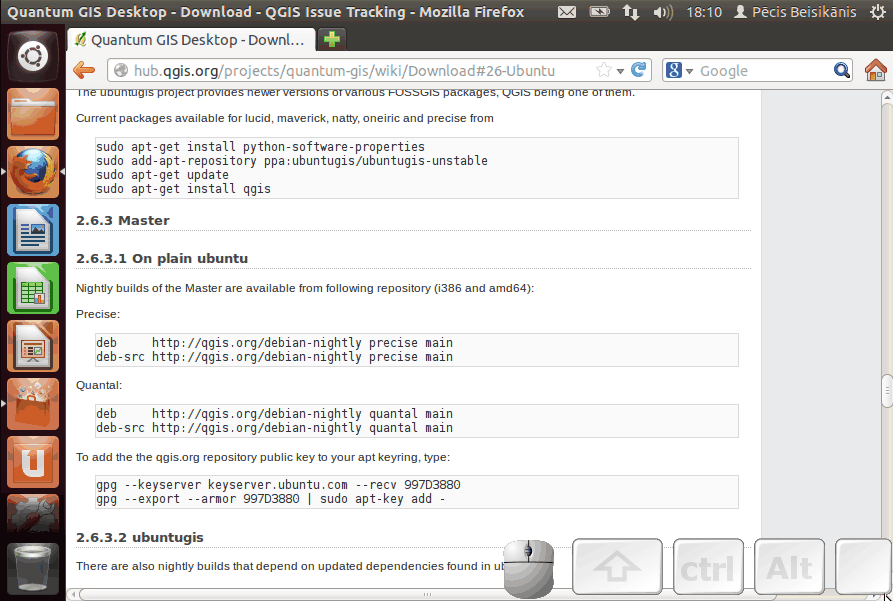Image resolution: width=893 pixels, height=601 pixels.
Task: Click the python-software-properties install line
Action: pos(260,147)
